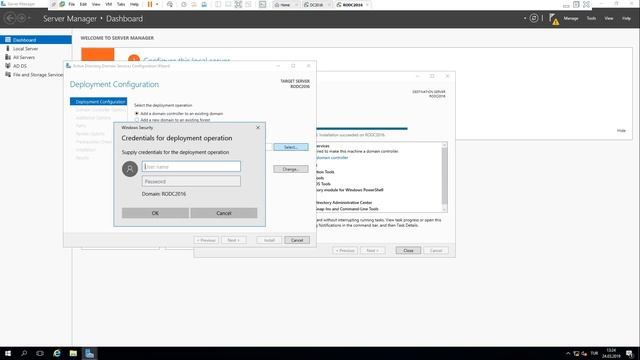Click system tray volume icon

click(x=584, y=353)
